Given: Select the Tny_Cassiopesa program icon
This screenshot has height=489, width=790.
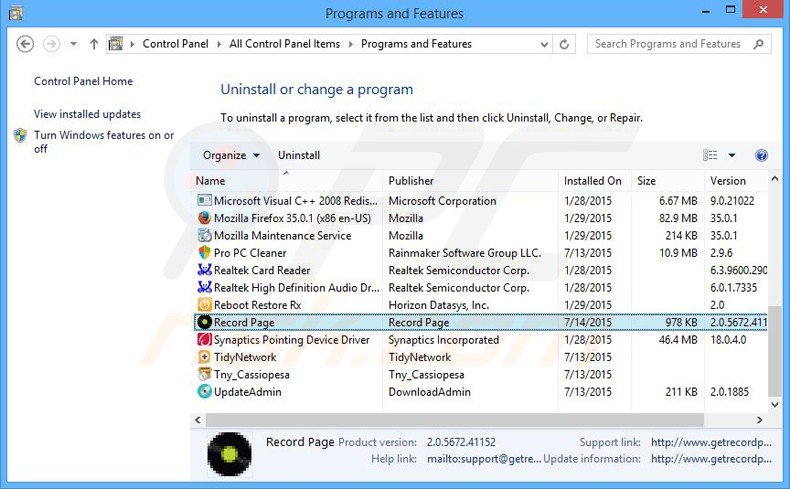Looking at the screenshot, I should tap(204, 374).
